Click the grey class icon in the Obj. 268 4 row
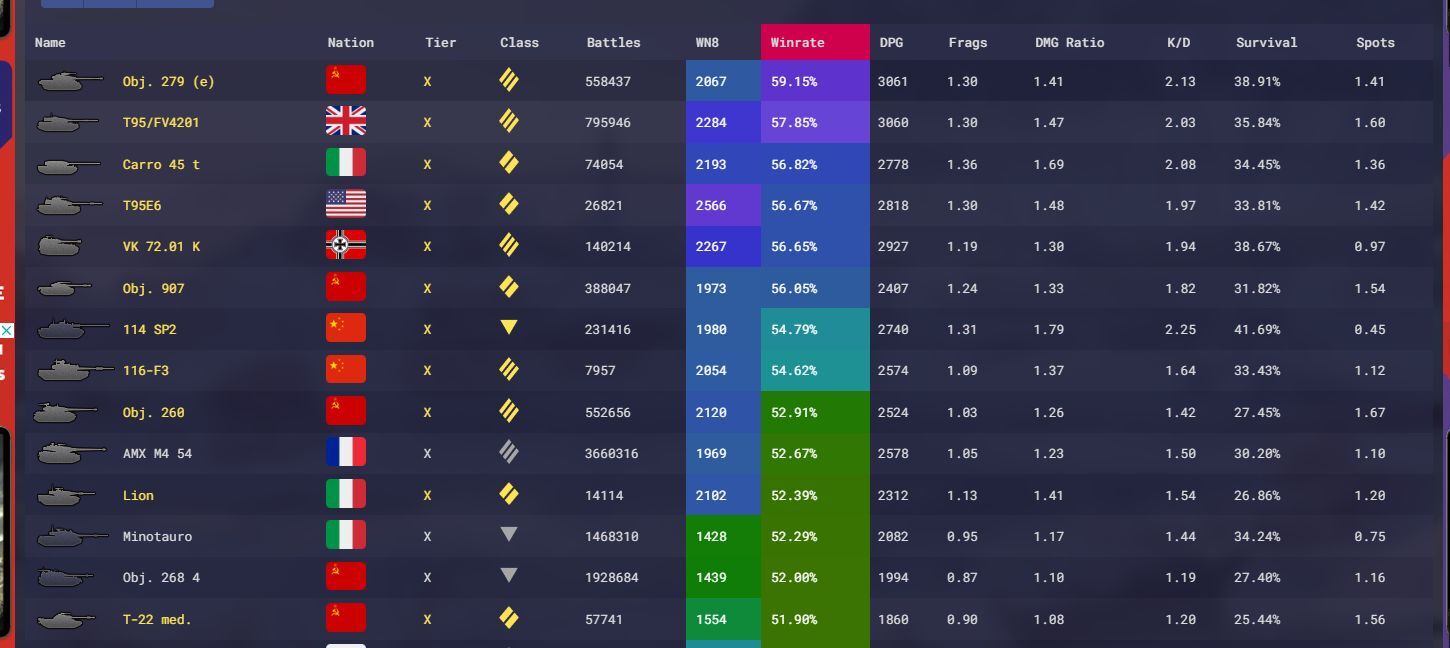 (x=509, y=575)
